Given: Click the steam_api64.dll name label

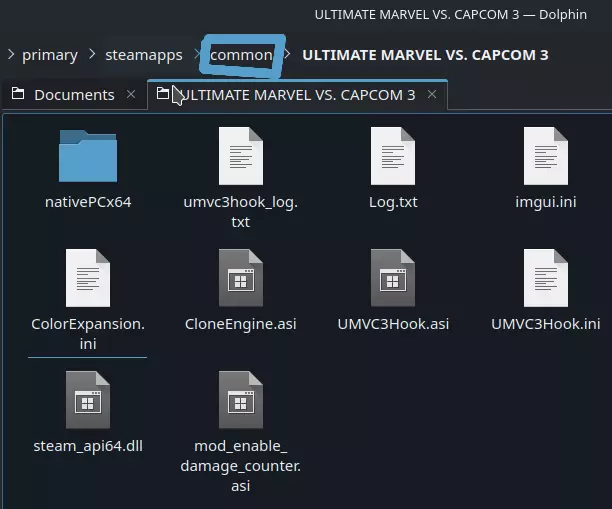Looking at the screenshot, I should (x=88, y=446).
